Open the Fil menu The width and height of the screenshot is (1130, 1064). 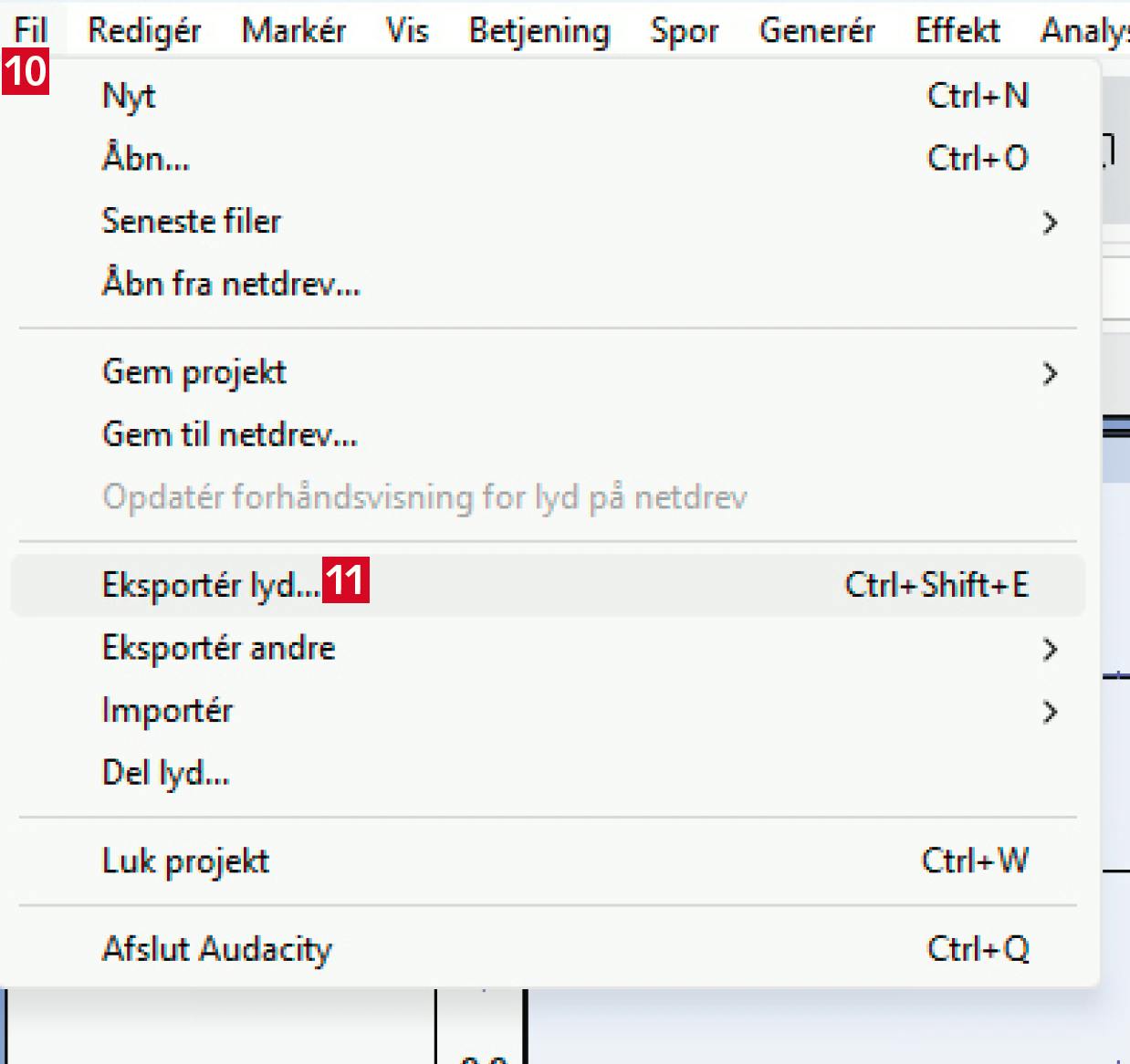click(30, 30)
